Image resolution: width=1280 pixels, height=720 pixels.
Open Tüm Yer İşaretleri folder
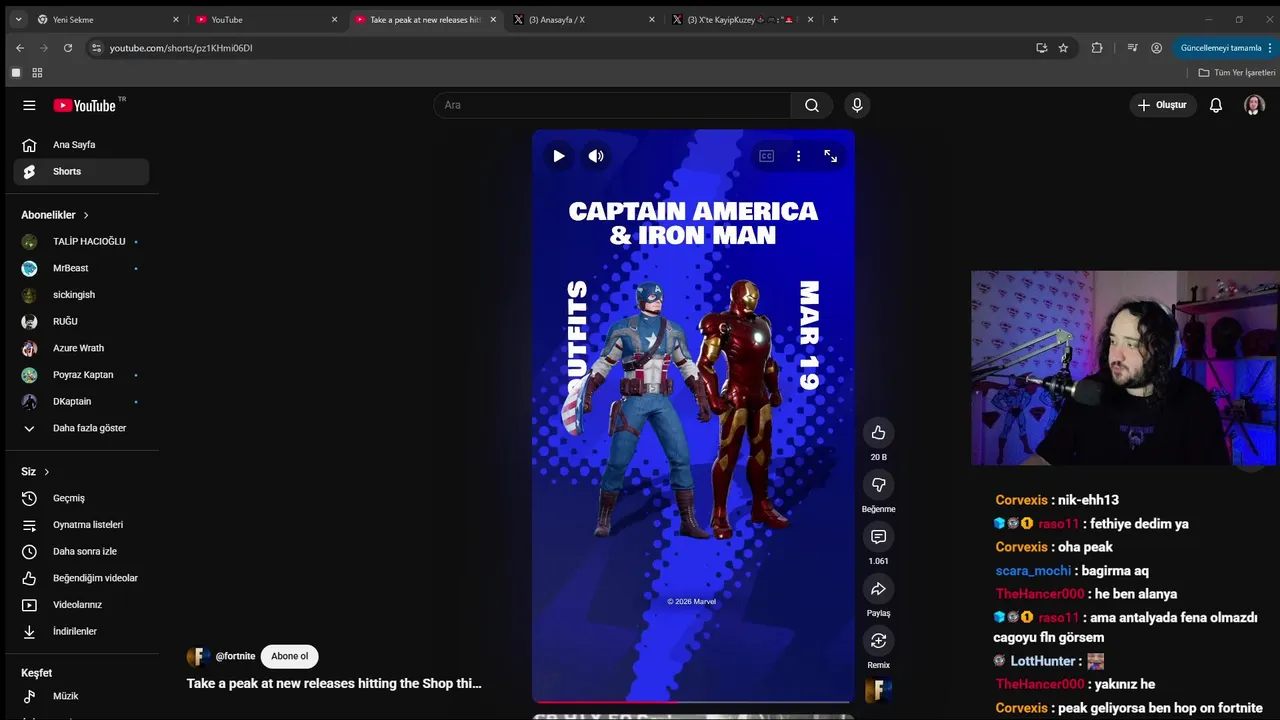click(x=1237, y=73)
